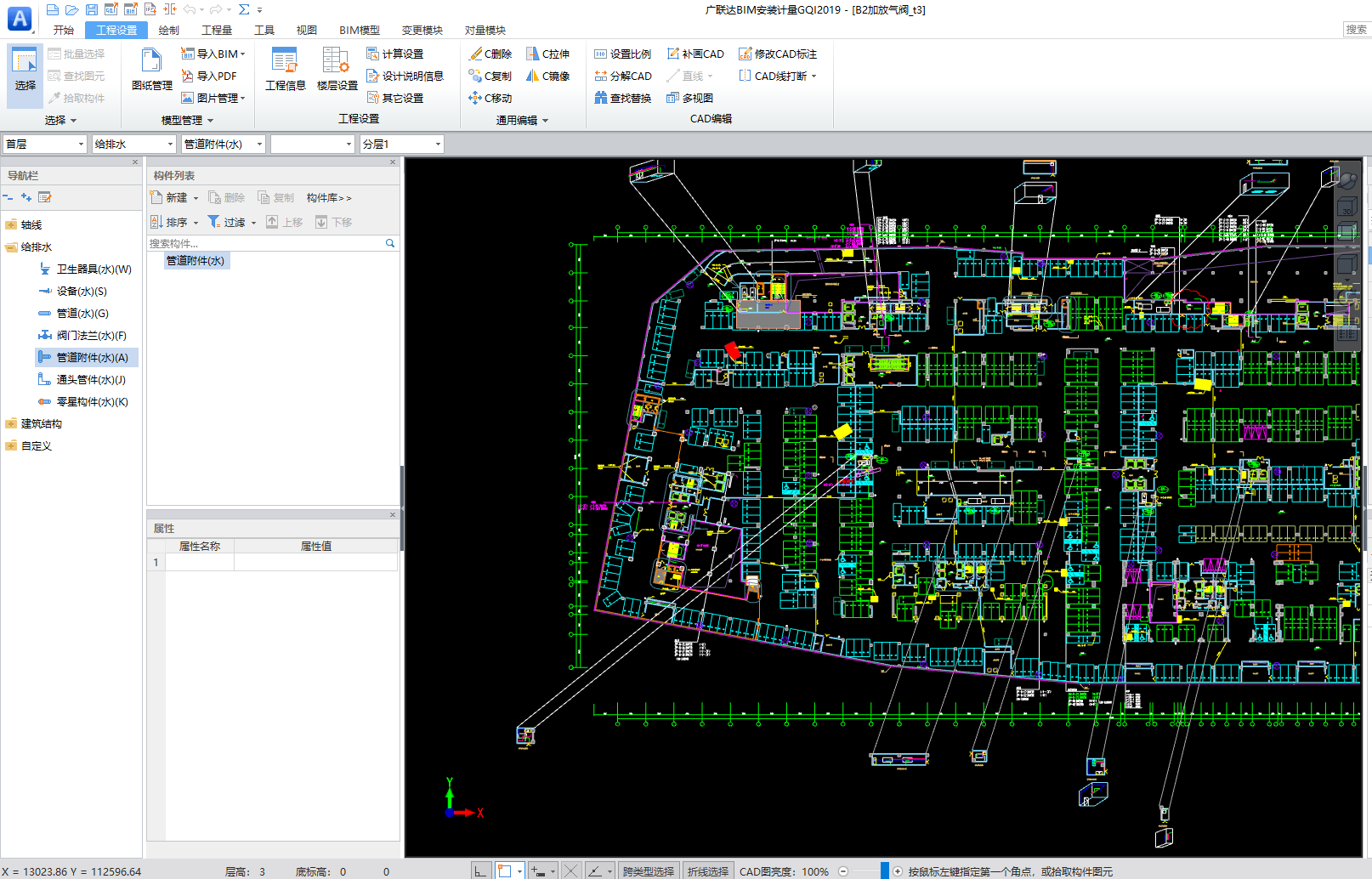Click 多视图 multi-view tool
Screen dimensions: 1372x879
690,98
